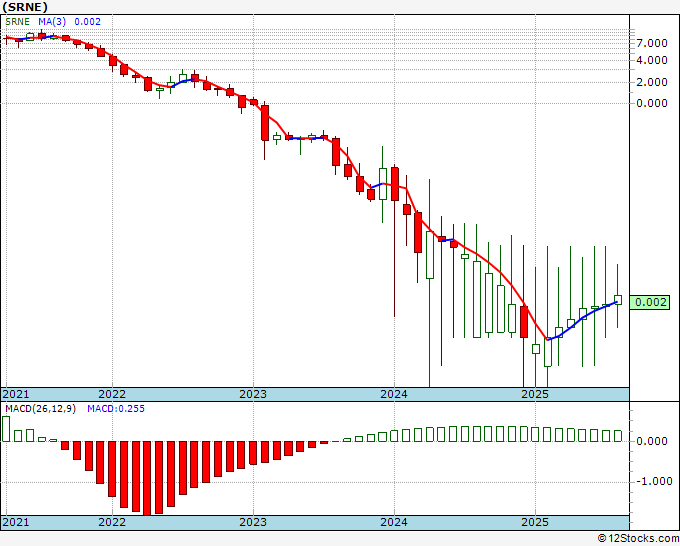
Task: Click the latest green candlestick beside 0.002 tag
Action: (618, 300)
